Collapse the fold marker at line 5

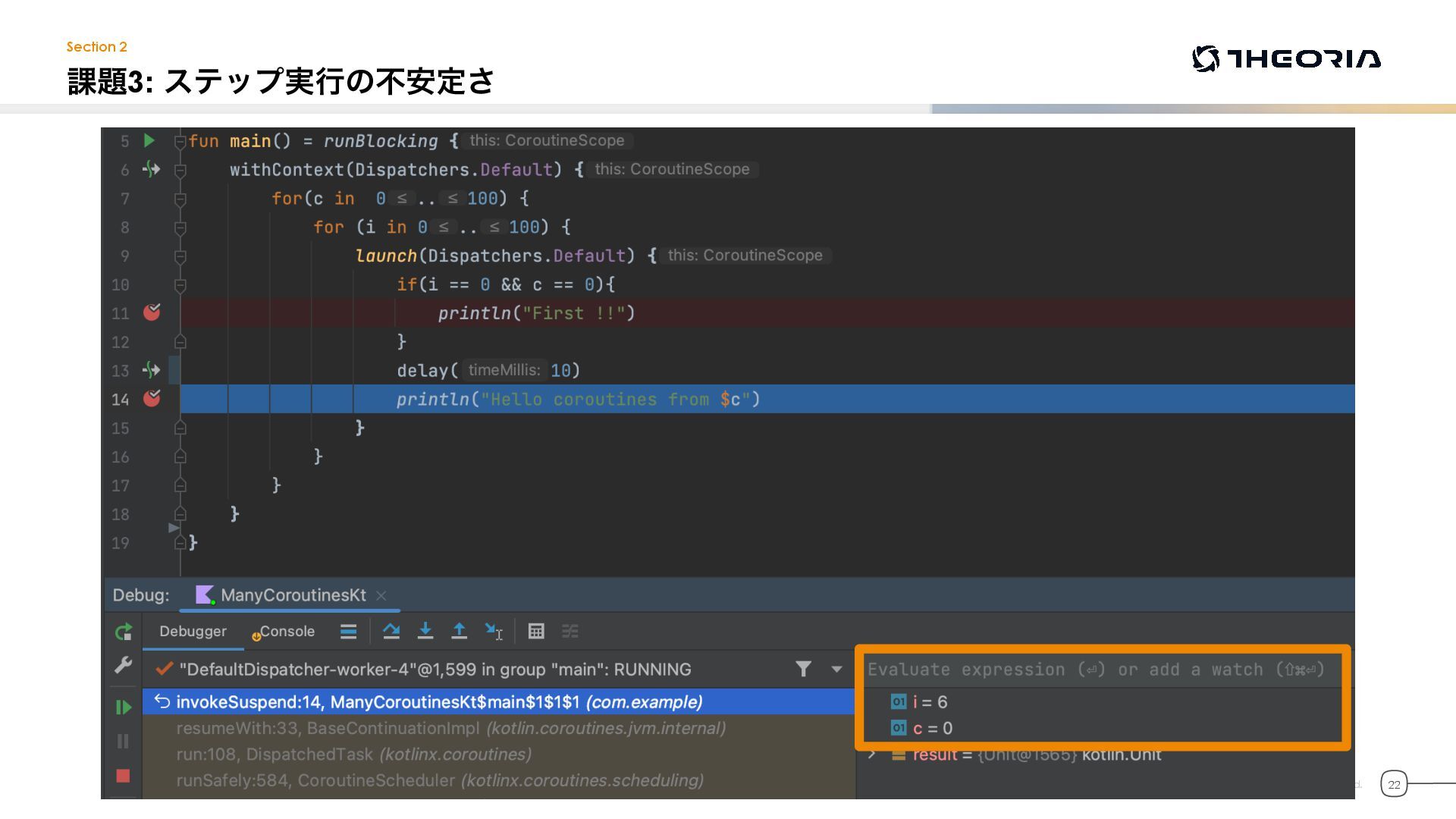click(x=180, y=141)
